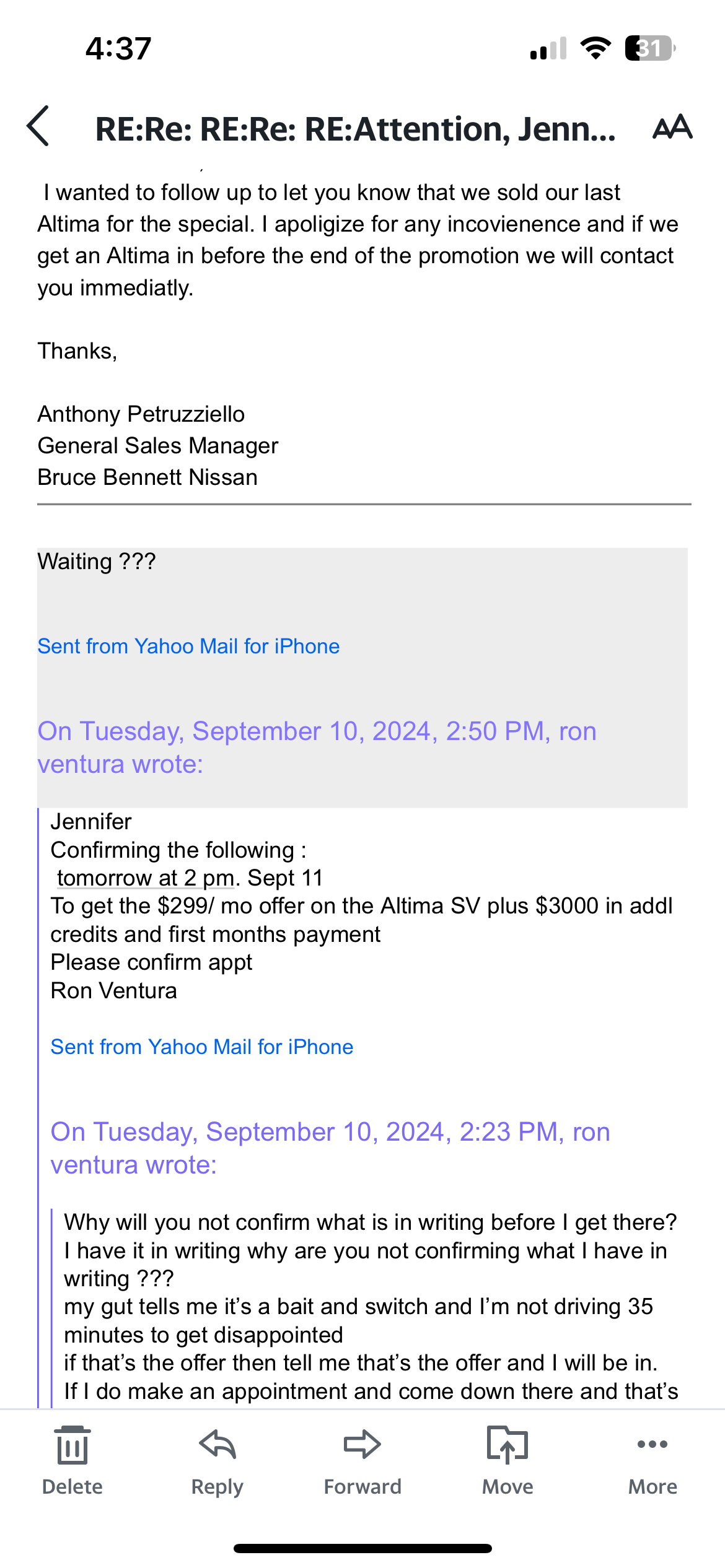725x1568 pixels.
Task: Tap the Anthony Petruzziello signature name
Action: (x=141, y=414)
